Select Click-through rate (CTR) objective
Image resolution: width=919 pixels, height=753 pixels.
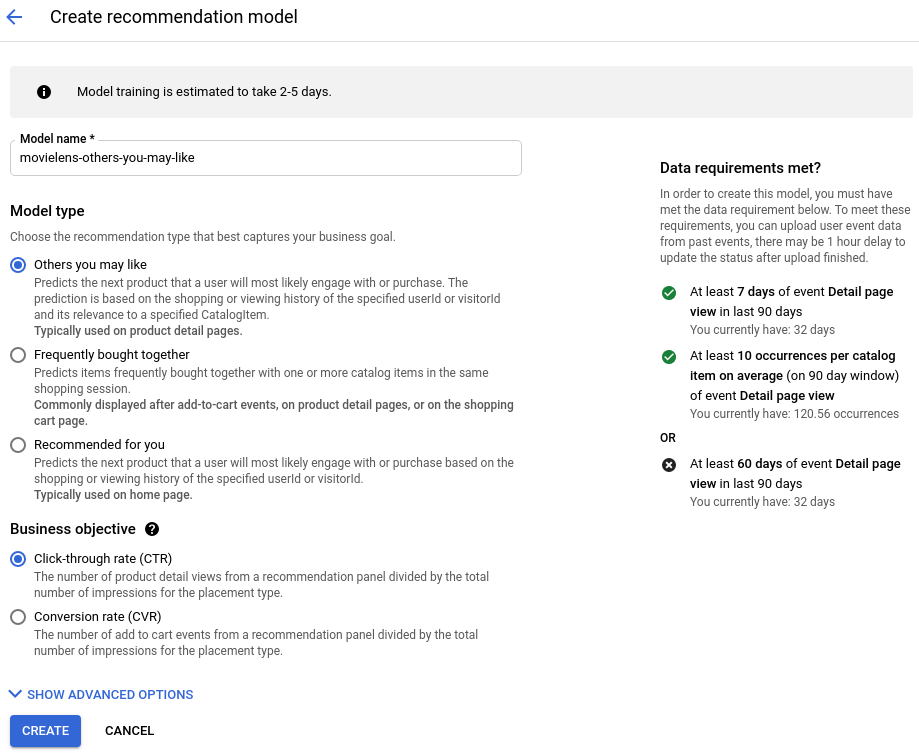point(18,559)
